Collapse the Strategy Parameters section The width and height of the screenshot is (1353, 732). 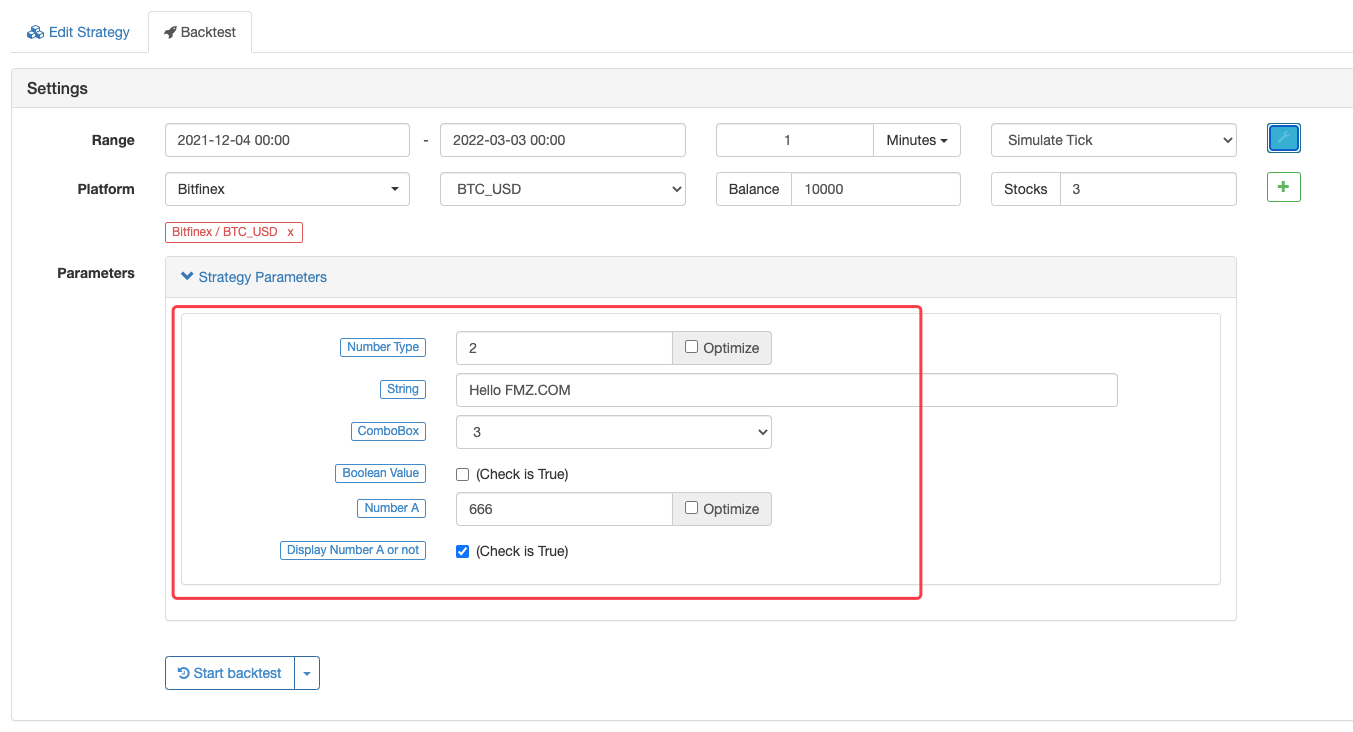tap(254, 277)
